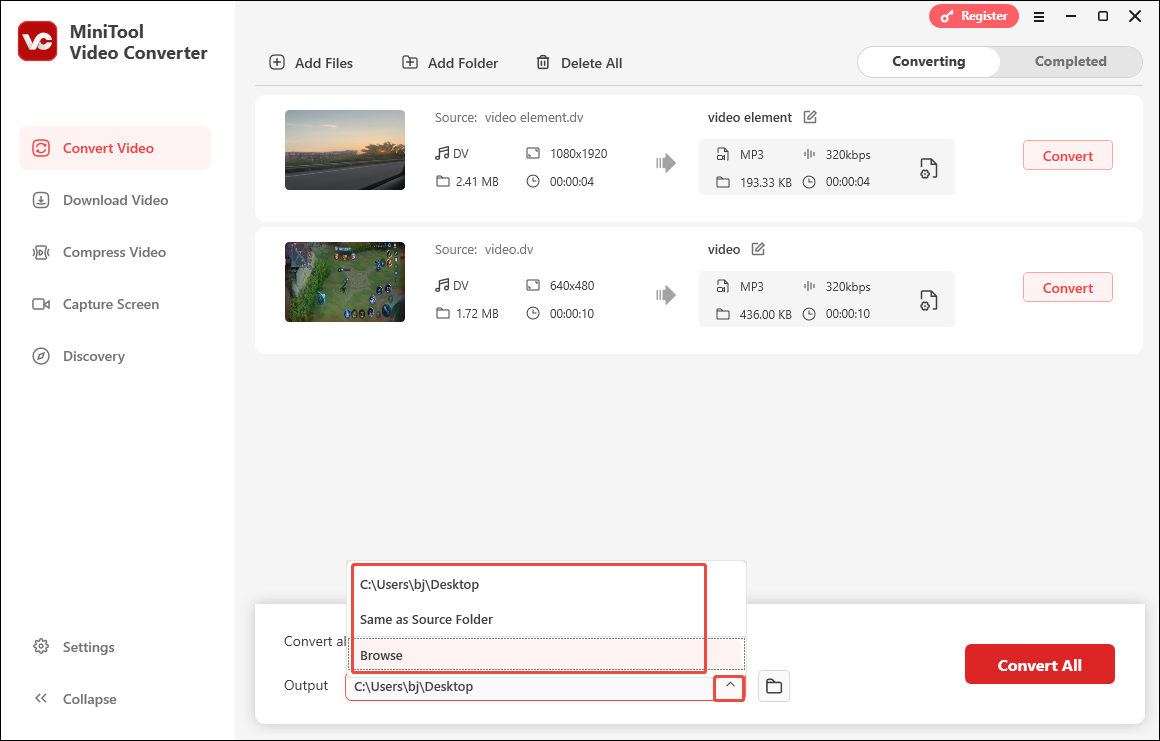Open the Compress Video section
1160x741 pixels.
[115, 252]
